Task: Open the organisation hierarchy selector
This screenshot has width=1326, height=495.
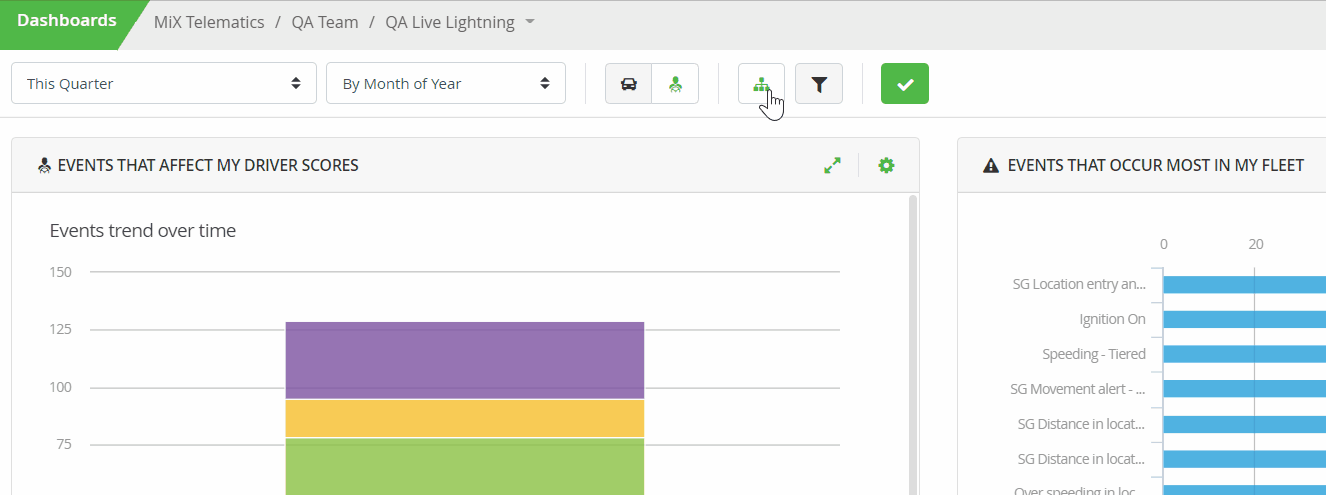Action: [762, 84]
